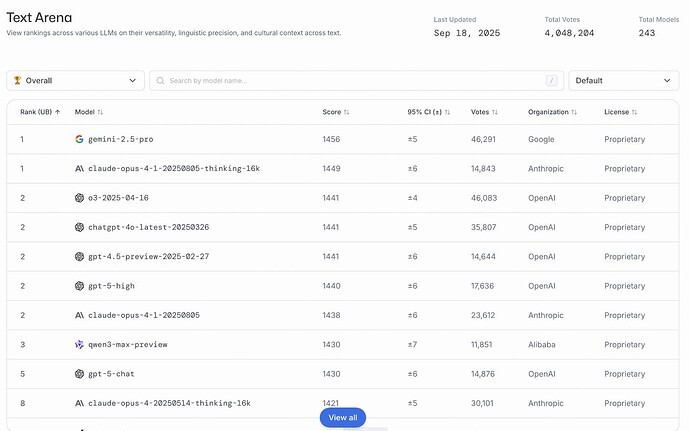Click the Alibaba Qwen icon beside qwen3-max-preview
Viewport: 690px width, 431px height.
coord(79,344)
